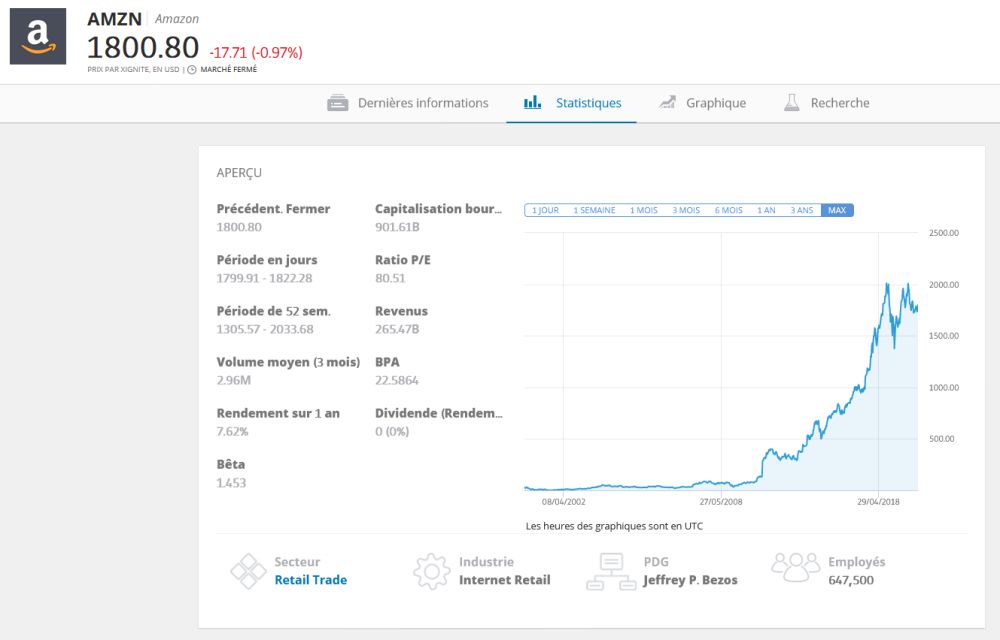Click the 3 MOIS range button
This screenshot has width=1000, height=640.
pos(686,210)
